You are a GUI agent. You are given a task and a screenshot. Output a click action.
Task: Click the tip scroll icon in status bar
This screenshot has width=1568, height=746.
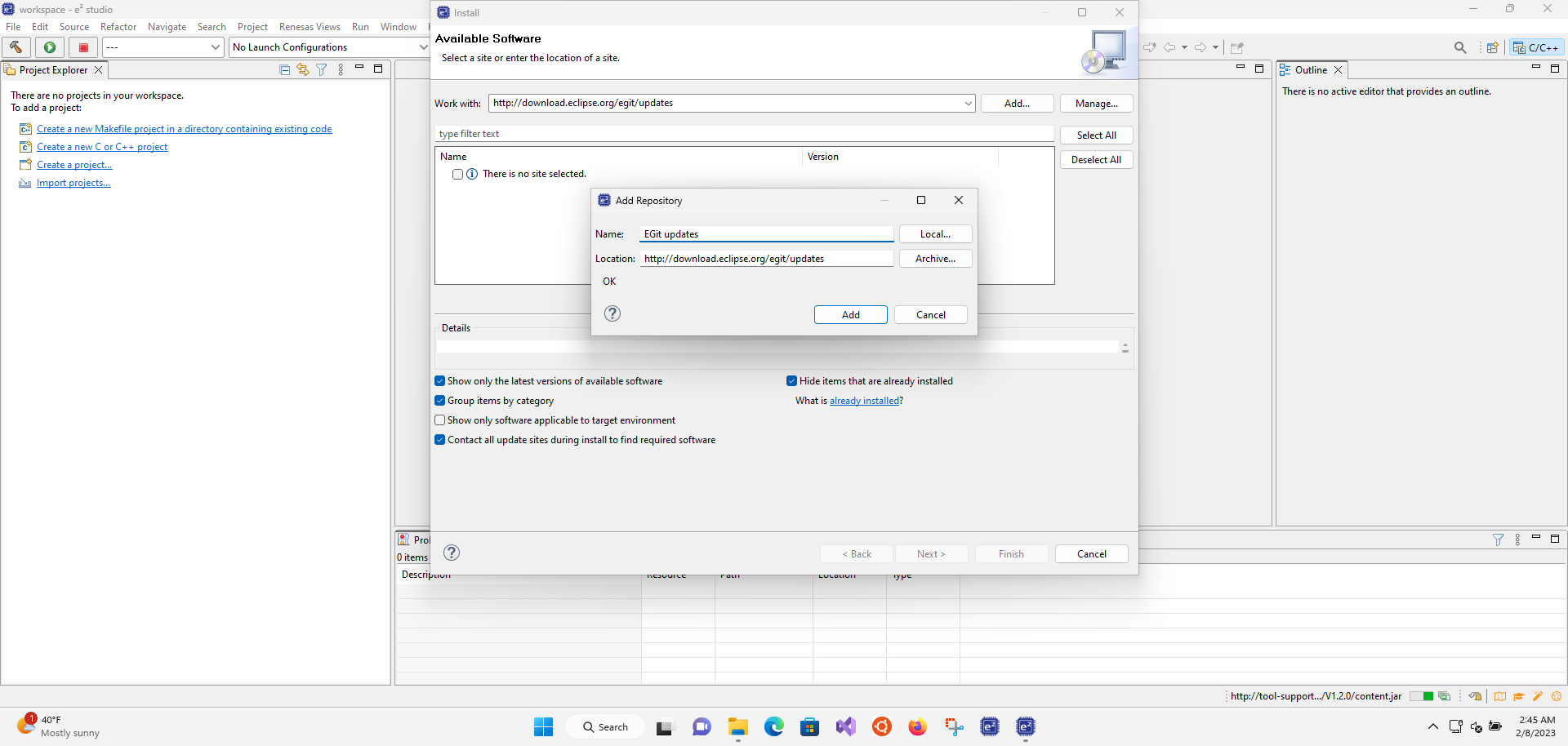click(x=1475, y=696)
